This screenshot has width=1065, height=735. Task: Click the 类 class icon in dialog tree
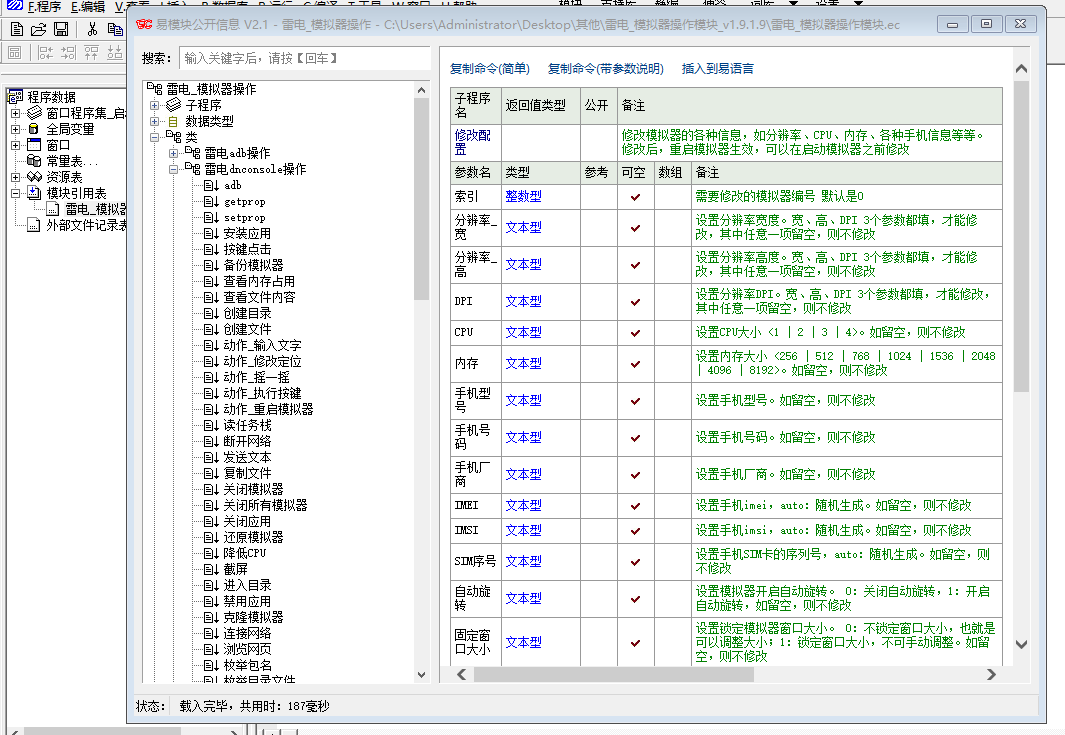174,137
